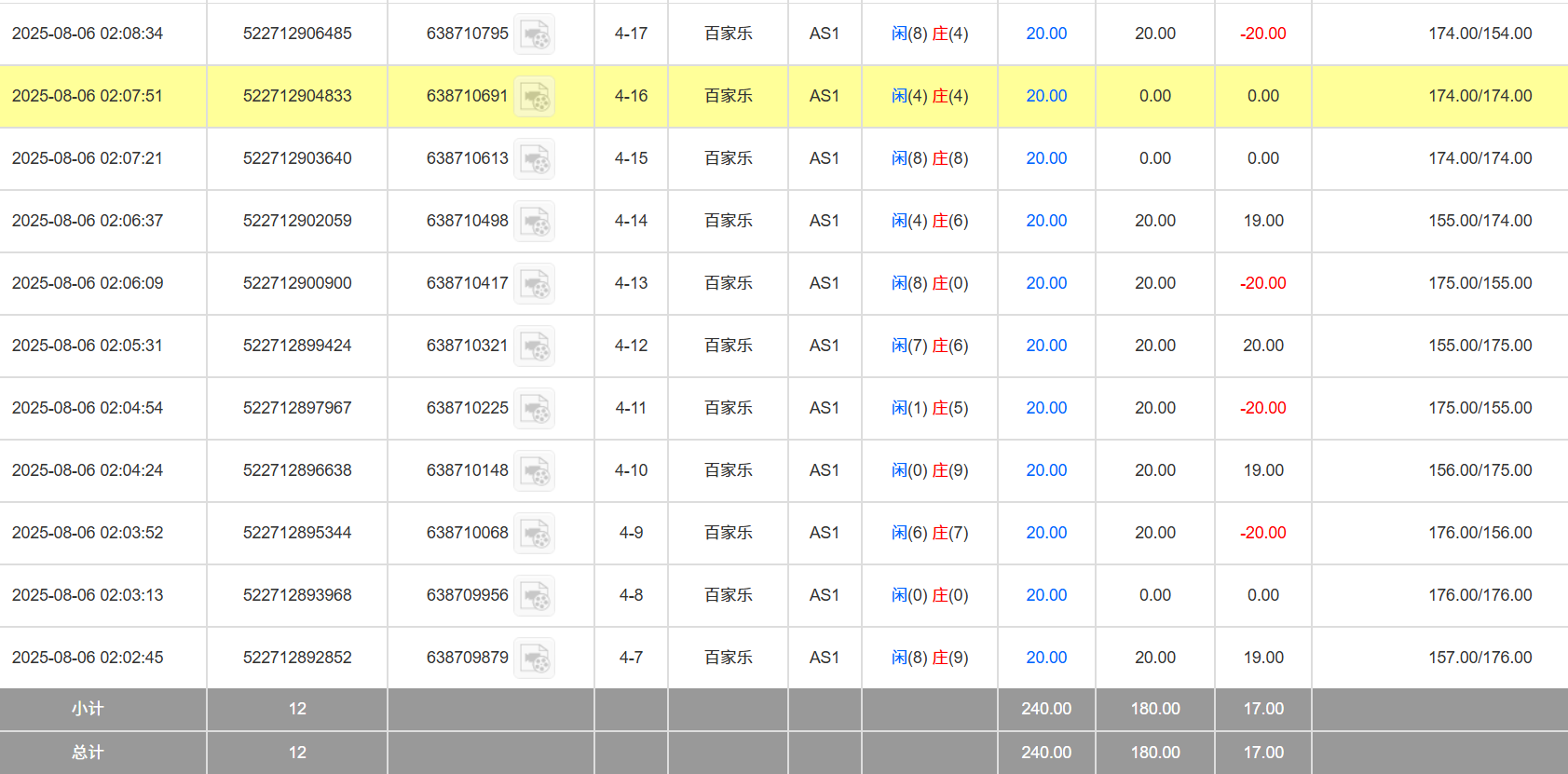This screenshot has height=774, width=1568.
Task: Click video icon for round 638710498
Action: [x=535, y=222]
